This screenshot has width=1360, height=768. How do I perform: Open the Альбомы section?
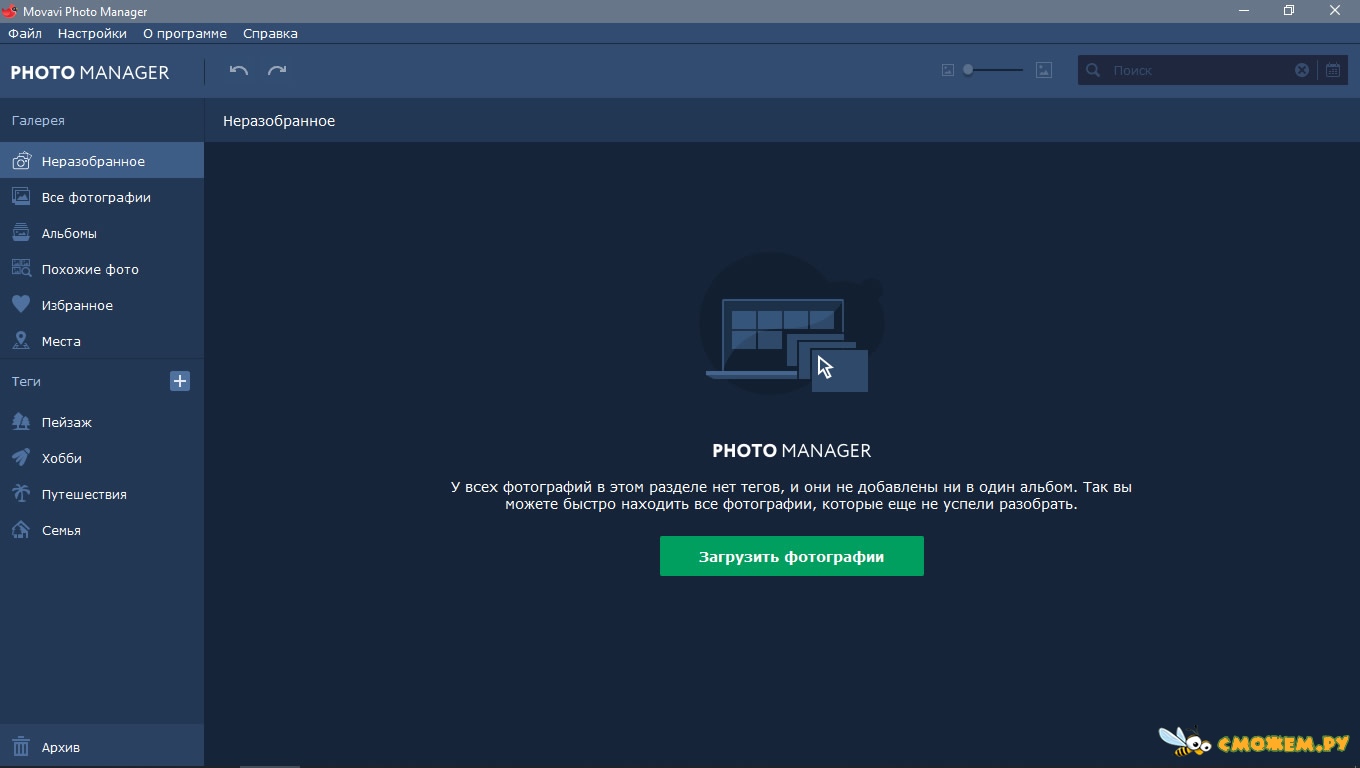[x=102, y=233]
